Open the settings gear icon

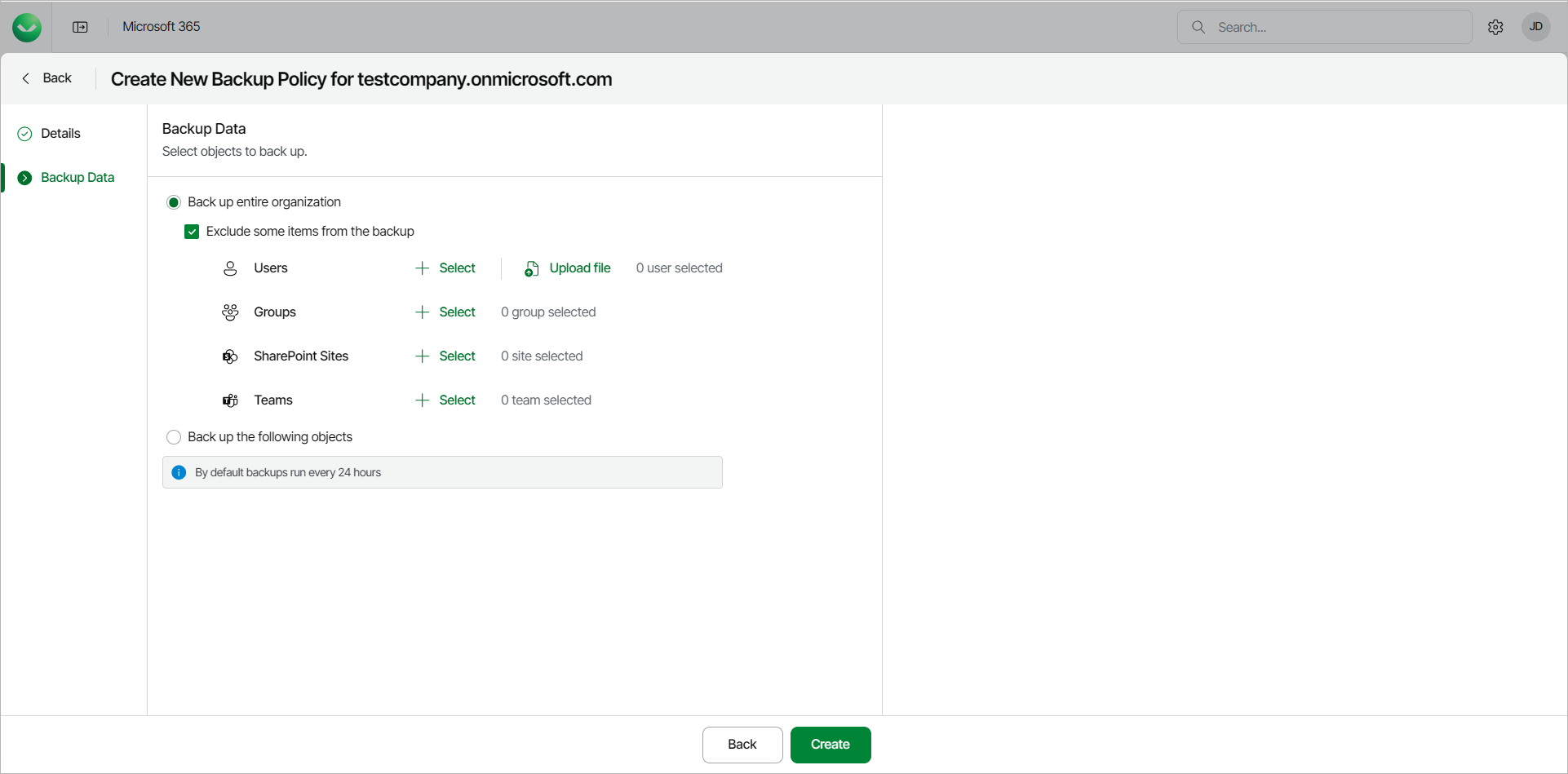[x=1495, y=27]
